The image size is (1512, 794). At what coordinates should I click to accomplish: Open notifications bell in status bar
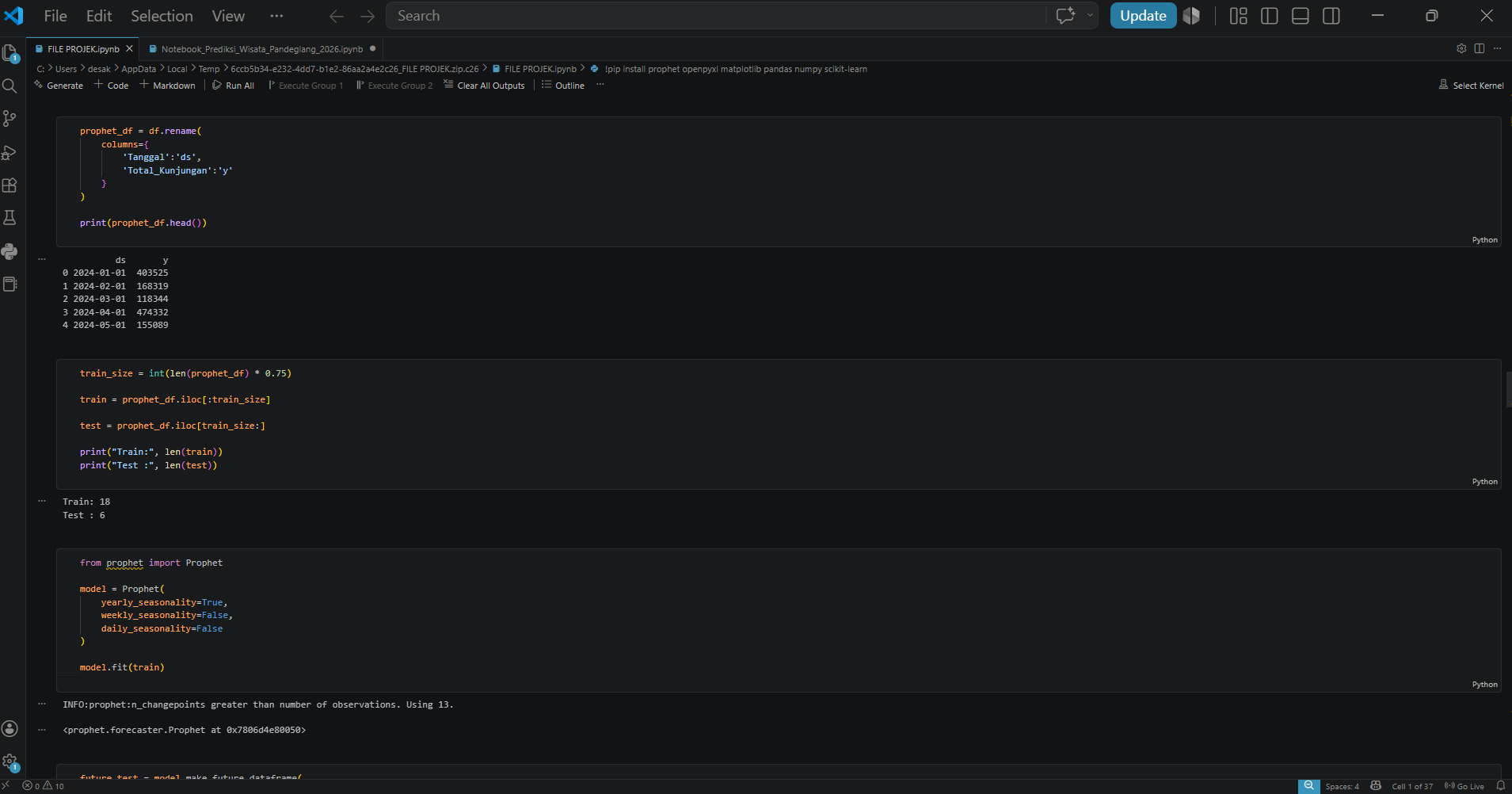1500,786
